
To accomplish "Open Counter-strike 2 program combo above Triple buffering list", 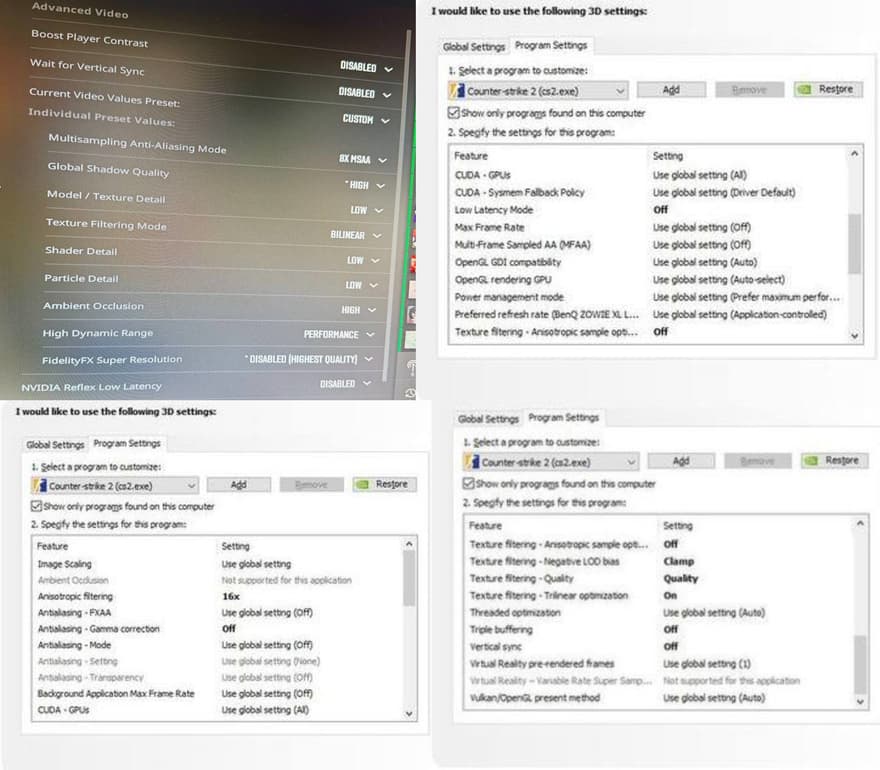I will (551, 462).
